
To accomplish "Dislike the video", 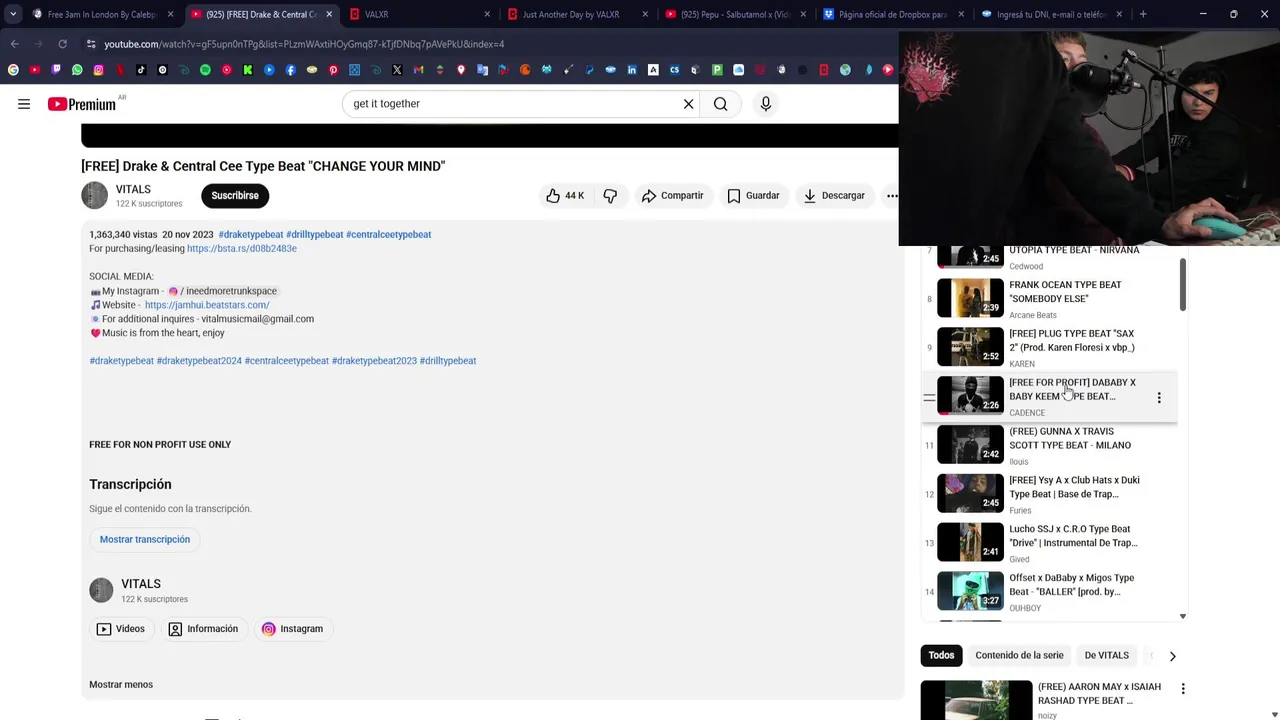I will point(610,196).
